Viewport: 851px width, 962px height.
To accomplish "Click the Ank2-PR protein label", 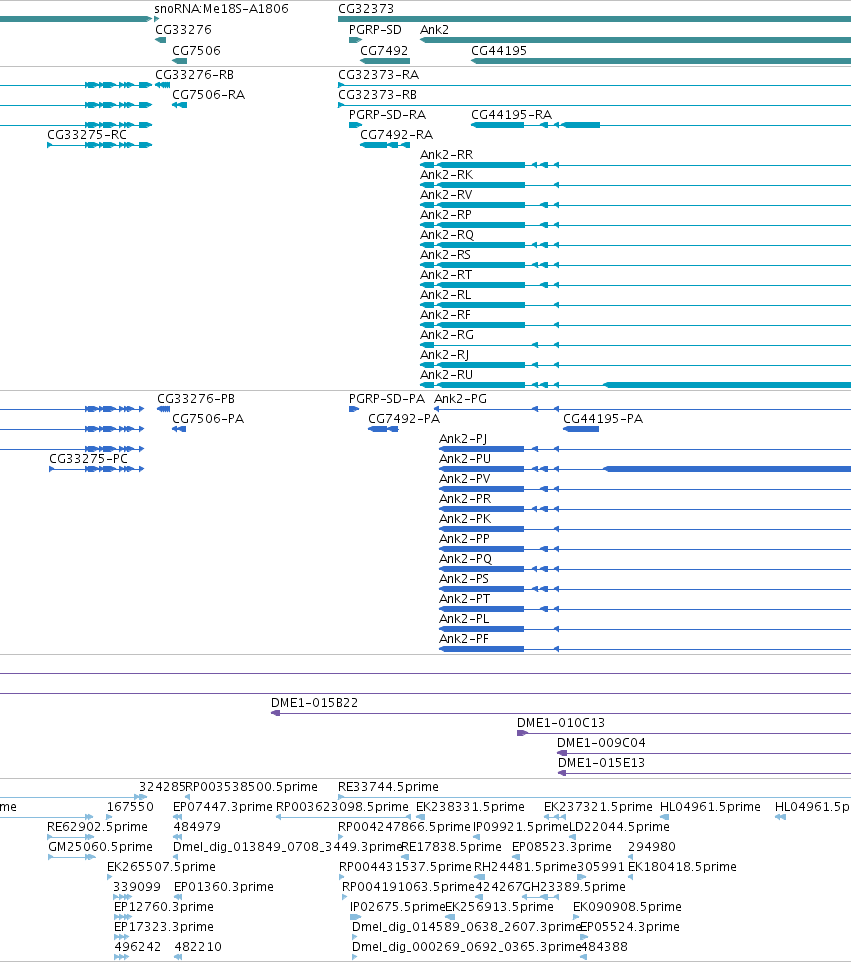I will click(x=465, y=498).
